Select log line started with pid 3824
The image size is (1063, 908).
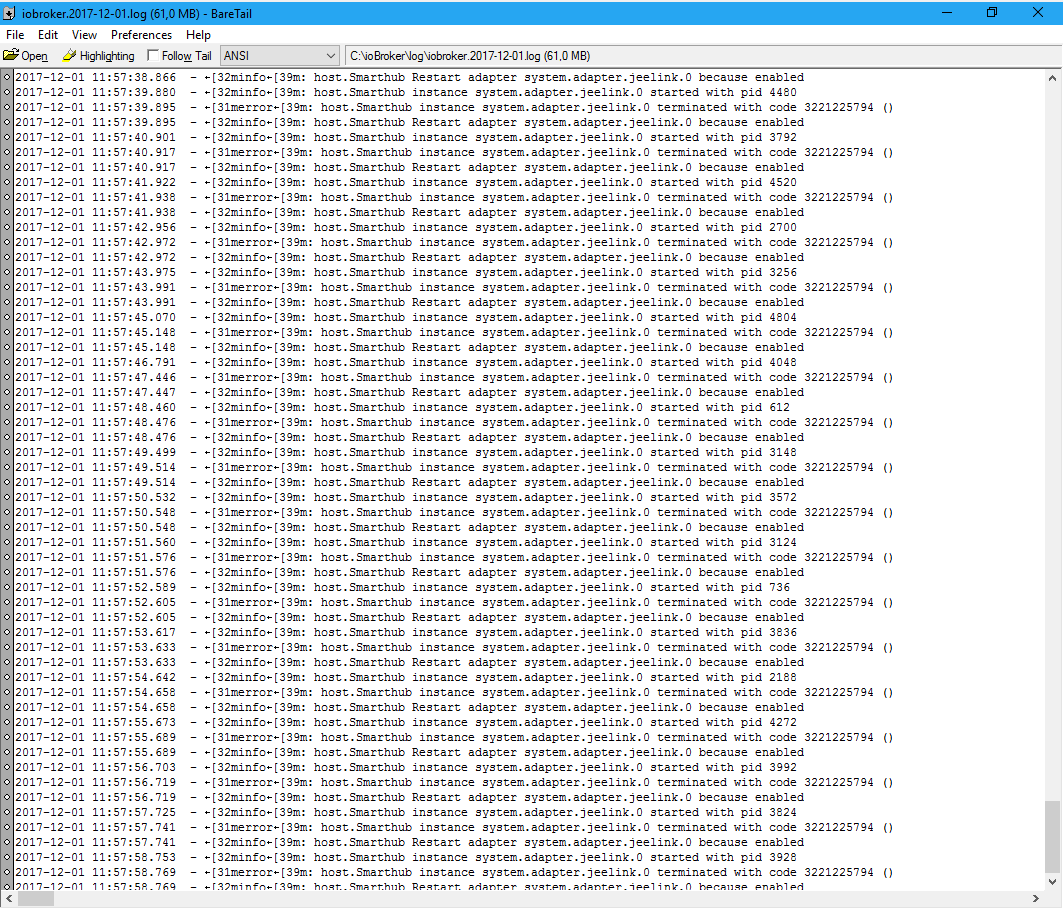tap(405, 812)
